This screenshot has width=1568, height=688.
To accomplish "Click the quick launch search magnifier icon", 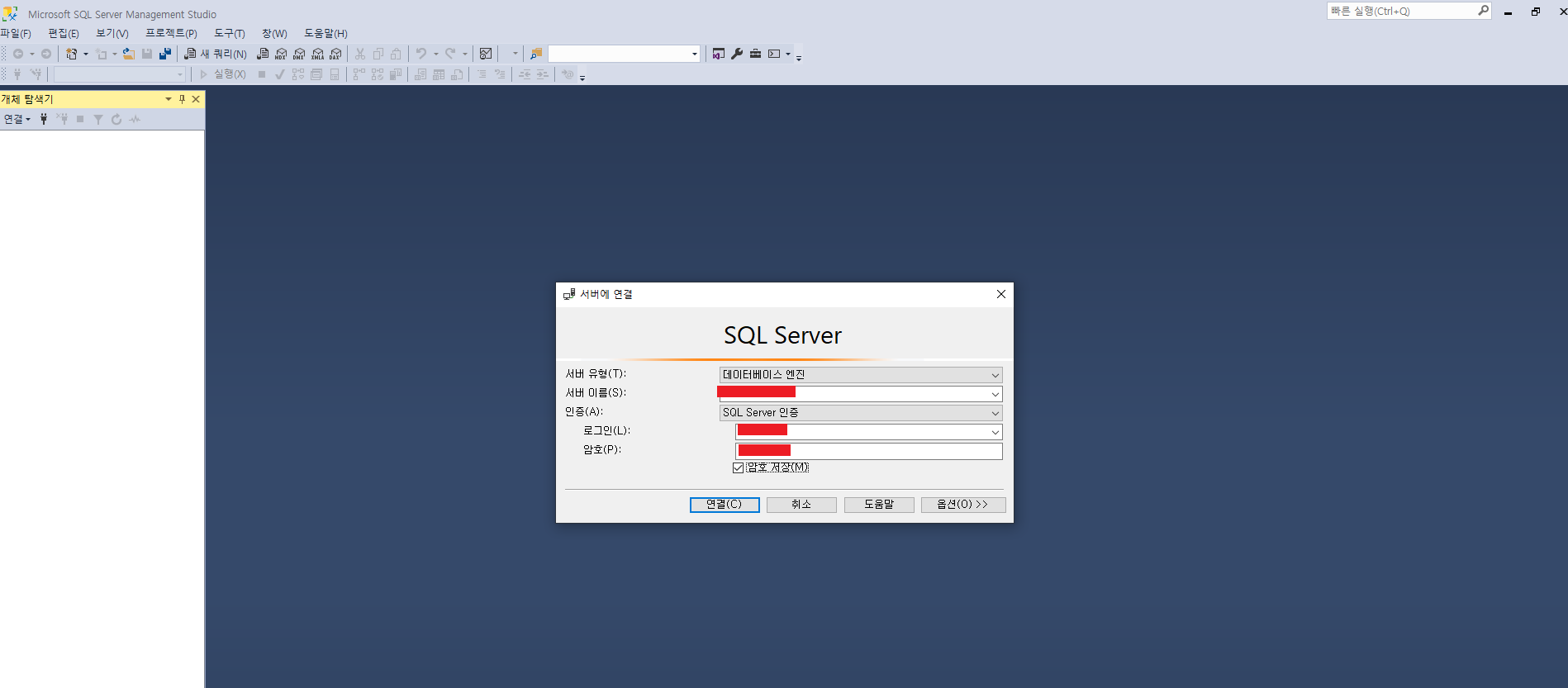I will coord(1483,11).
